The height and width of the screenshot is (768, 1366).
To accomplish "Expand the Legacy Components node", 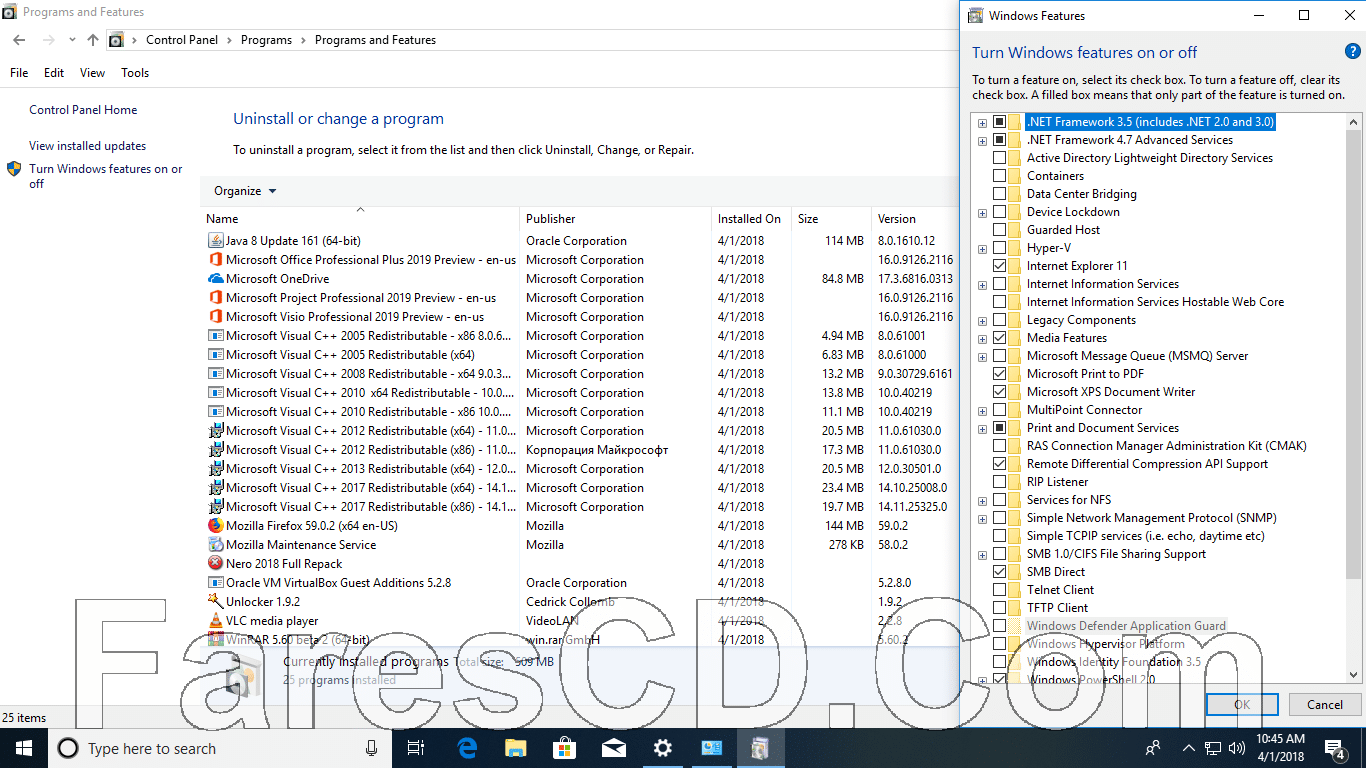I will point(982,321).
